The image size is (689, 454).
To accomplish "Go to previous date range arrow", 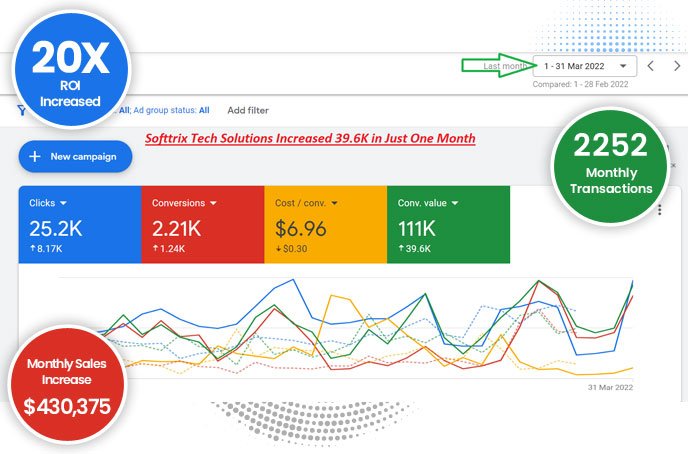I will [x=651, y=66].
